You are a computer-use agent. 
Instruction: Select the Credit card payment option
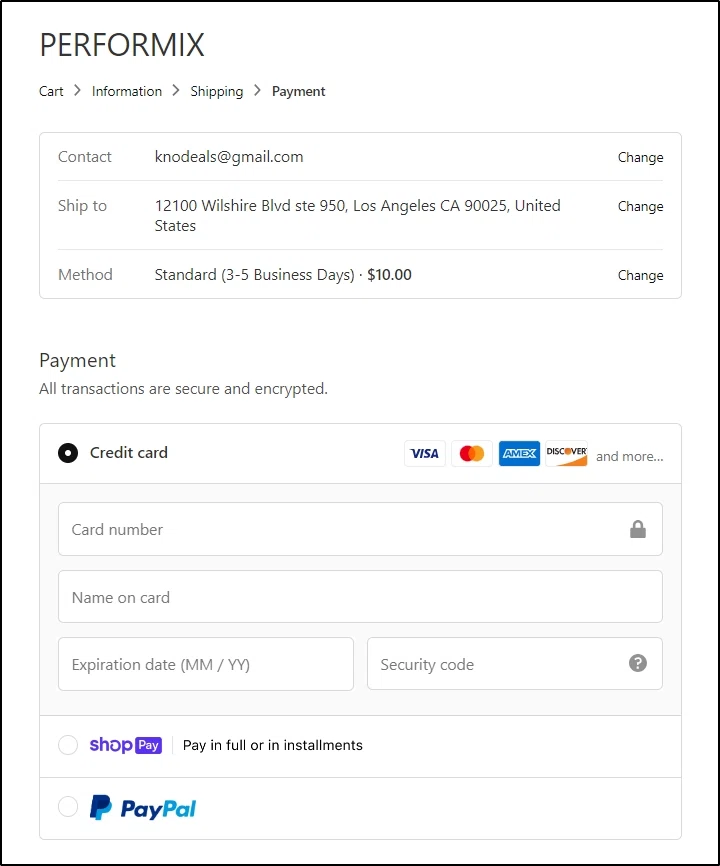67,452
